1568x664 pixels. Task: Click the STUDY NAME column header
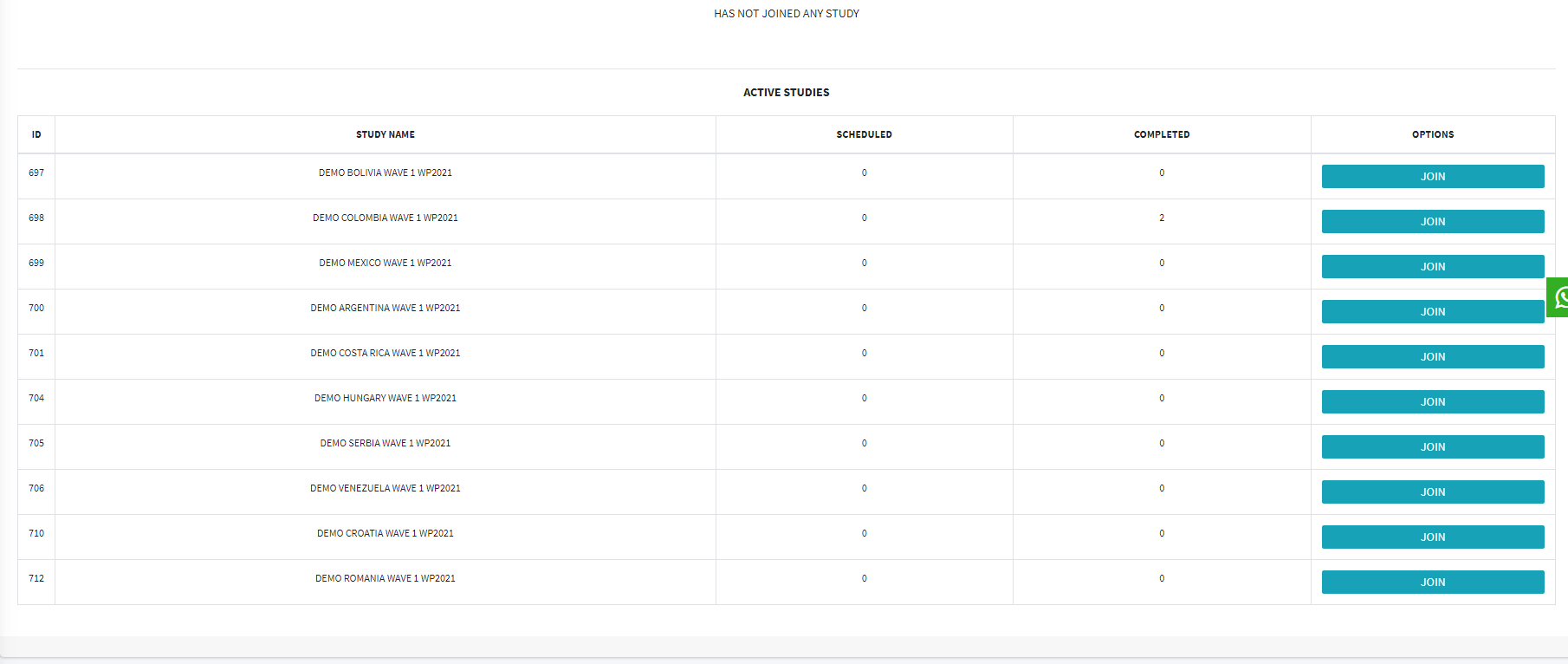pos(386,134)
